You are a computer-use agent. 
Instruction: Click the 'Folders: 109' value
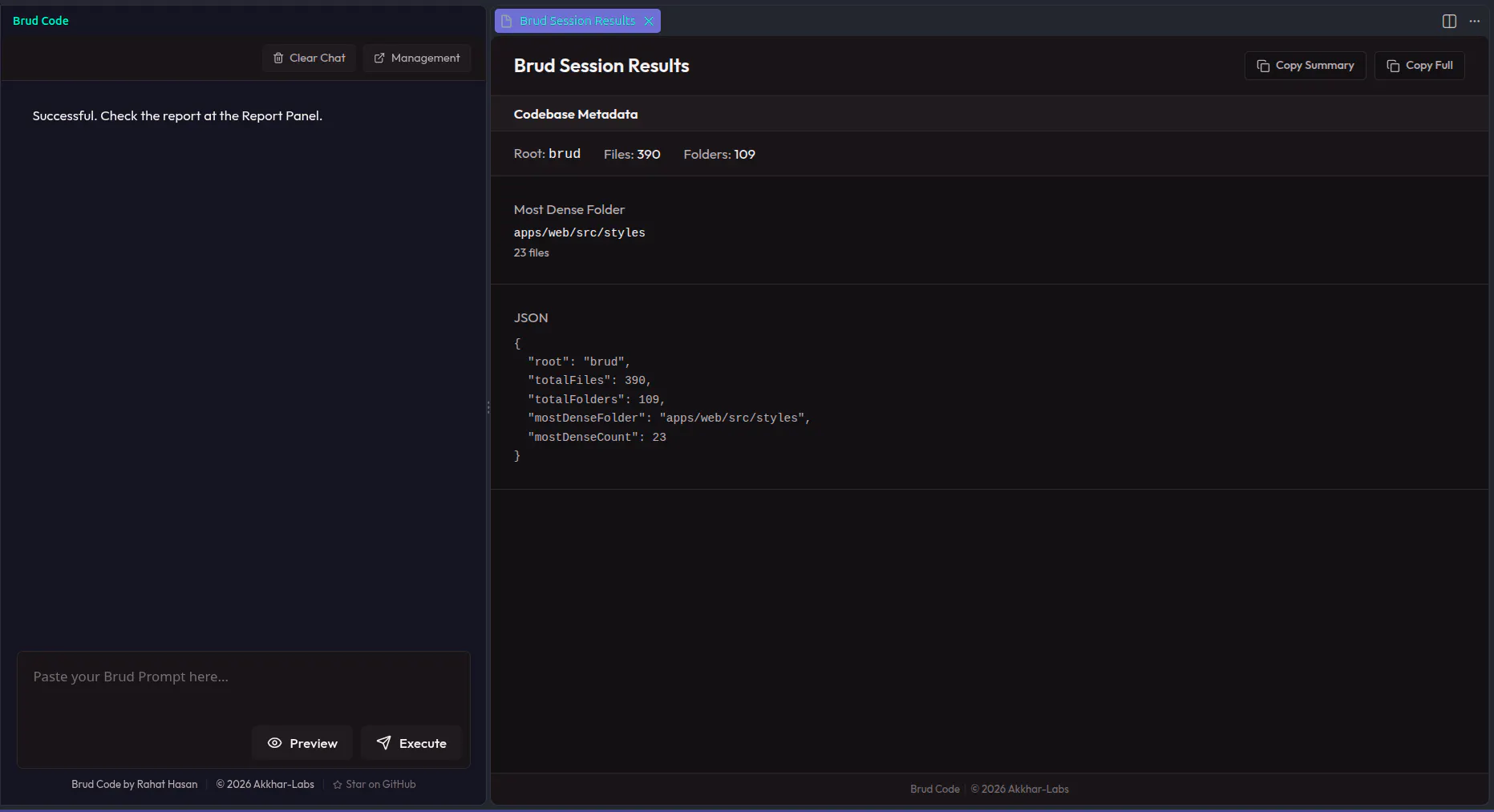[719, 154]
